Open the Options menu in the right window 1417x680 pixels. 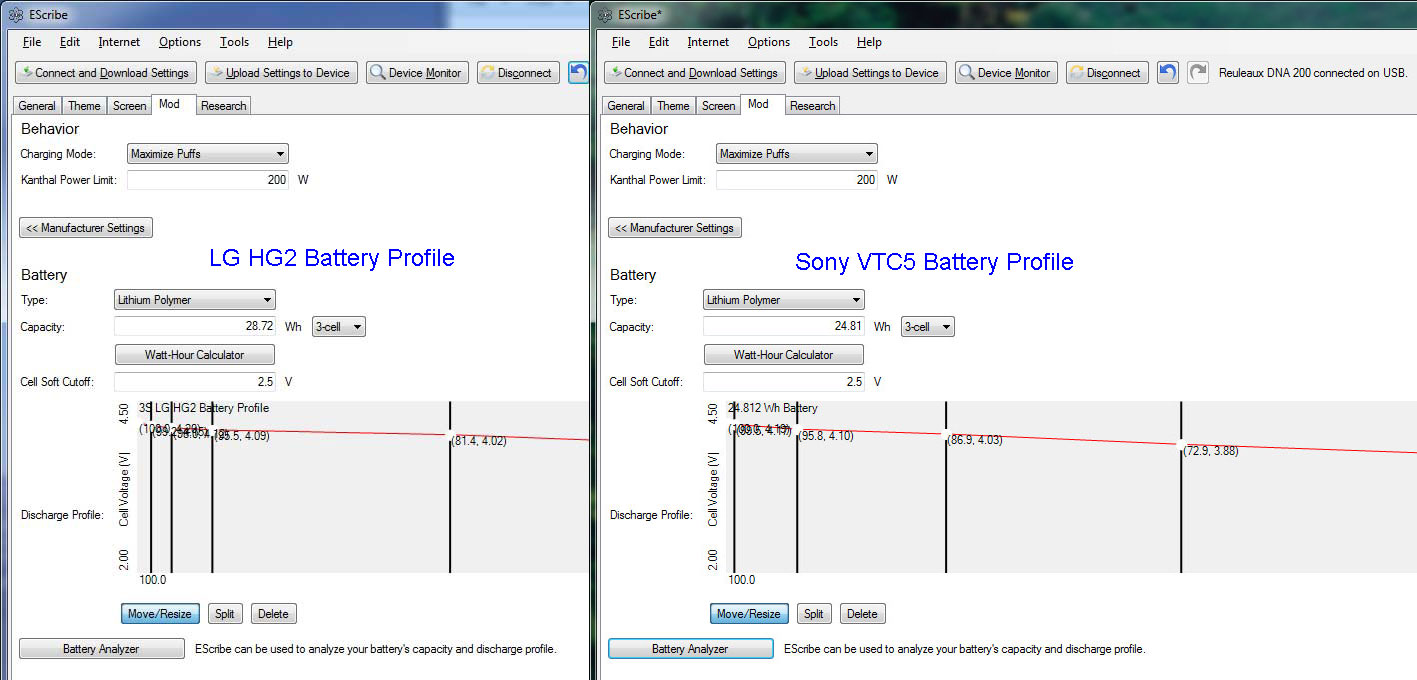click(769, 42)
